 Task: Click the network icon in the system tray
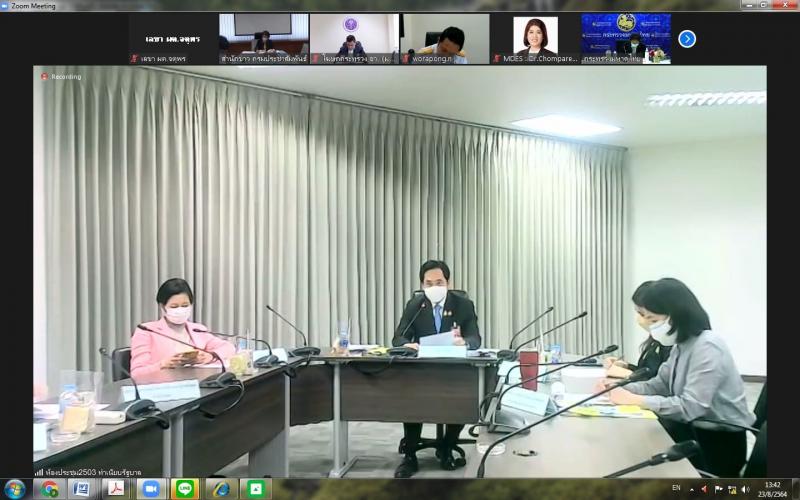tap(732, 490)
